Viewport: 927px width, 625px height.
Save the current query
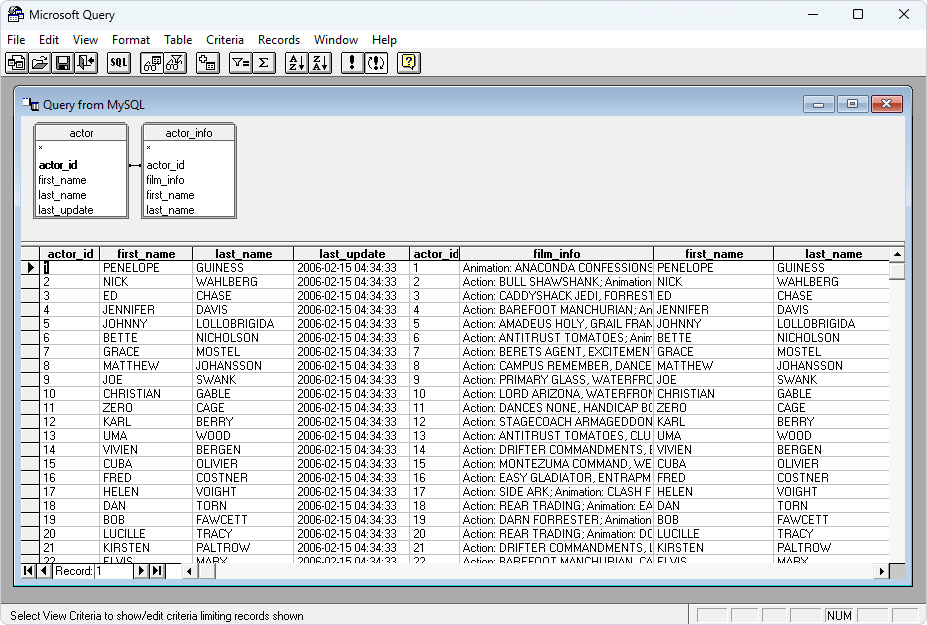(x=63, y=63)
